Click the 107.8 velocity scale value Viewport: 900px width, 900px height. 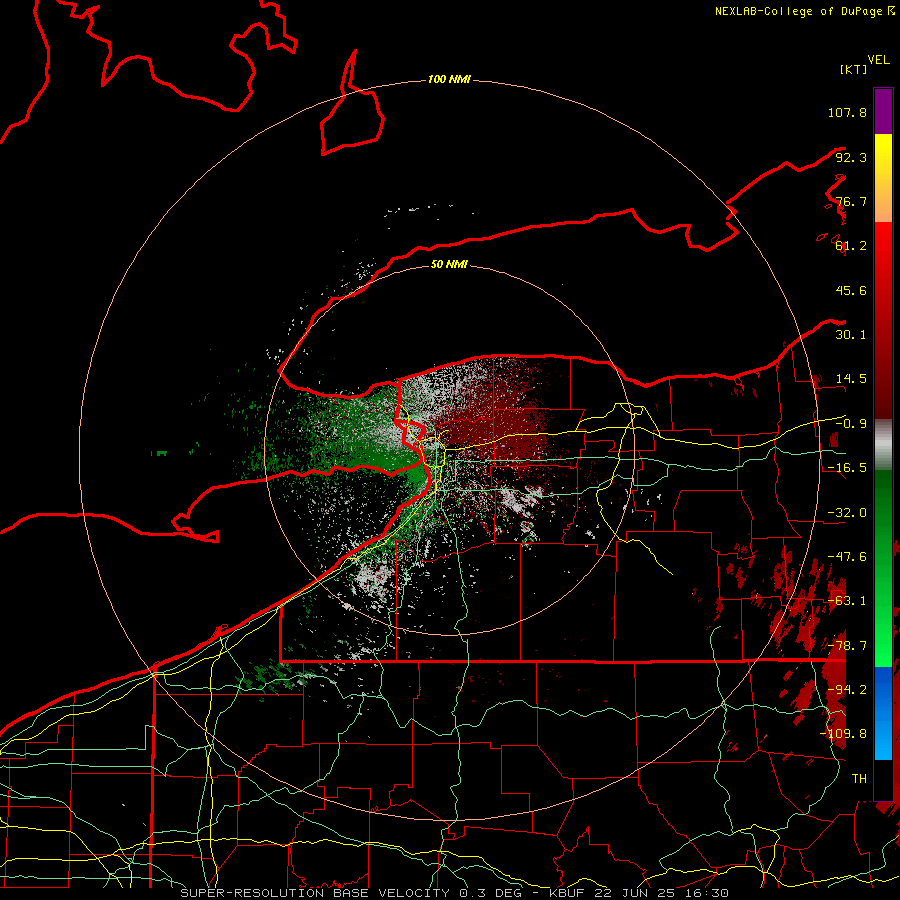[x=847, y=112]
